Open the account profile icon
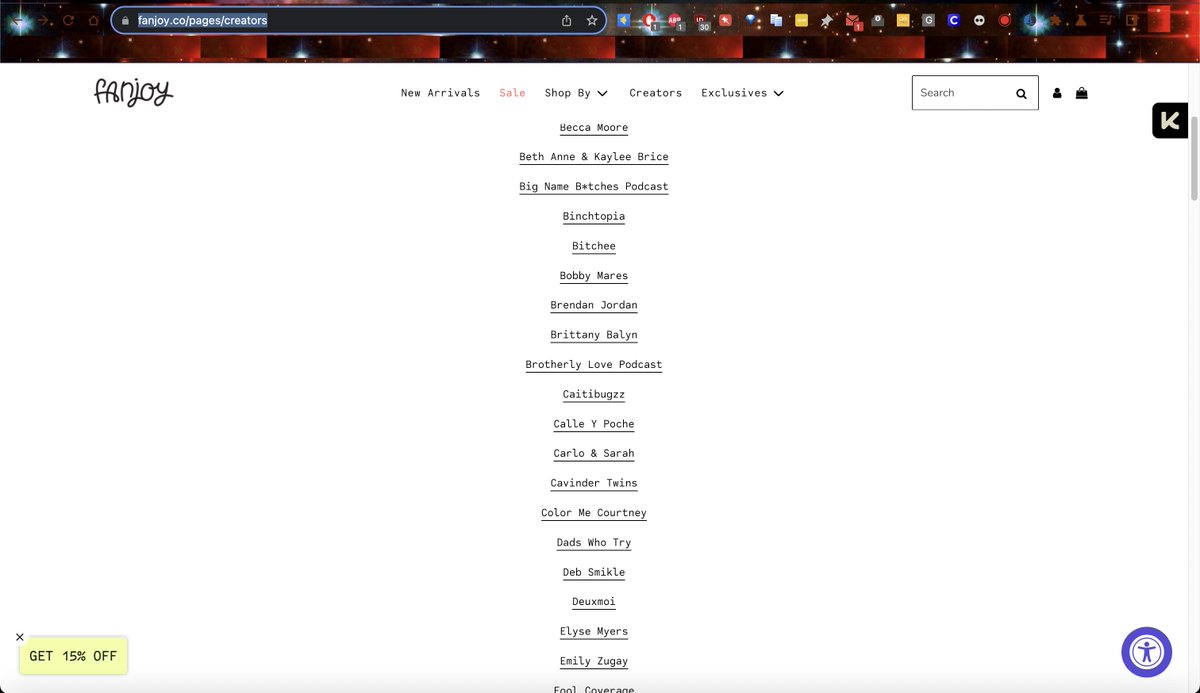 [x=1057, y=93]
